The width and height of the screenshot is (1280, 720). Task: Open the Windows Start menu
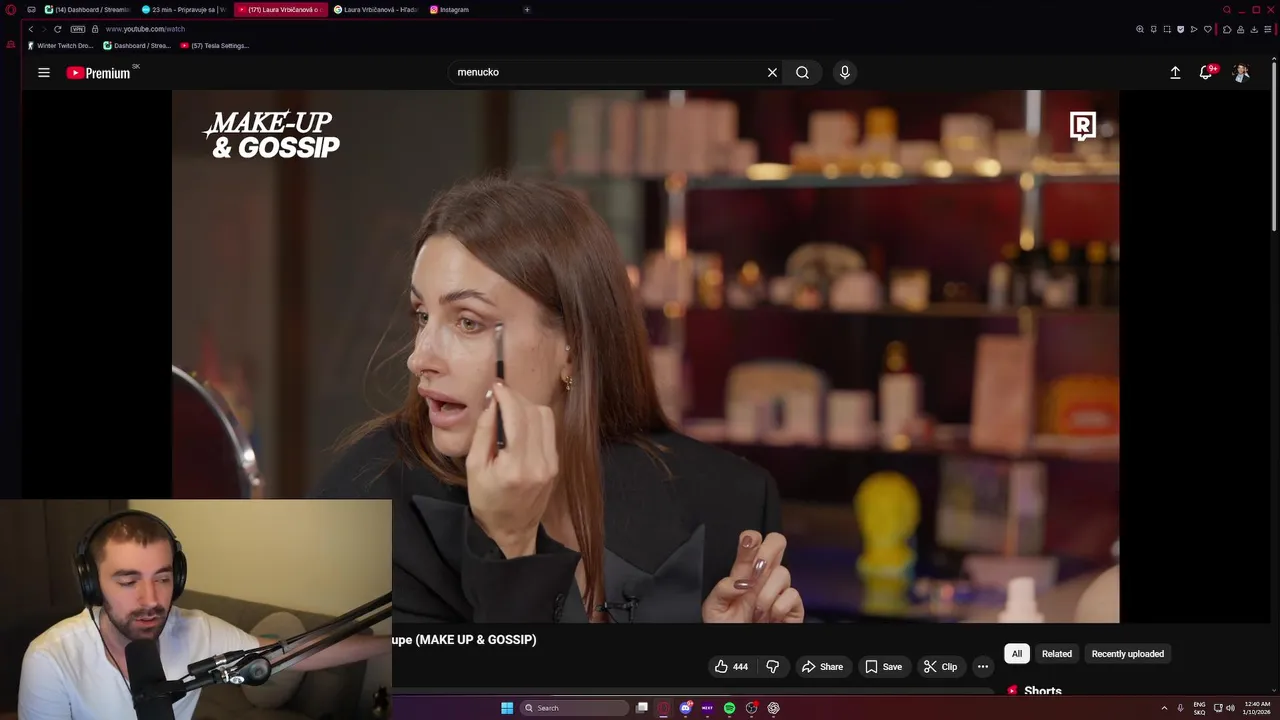coord(507,708)
